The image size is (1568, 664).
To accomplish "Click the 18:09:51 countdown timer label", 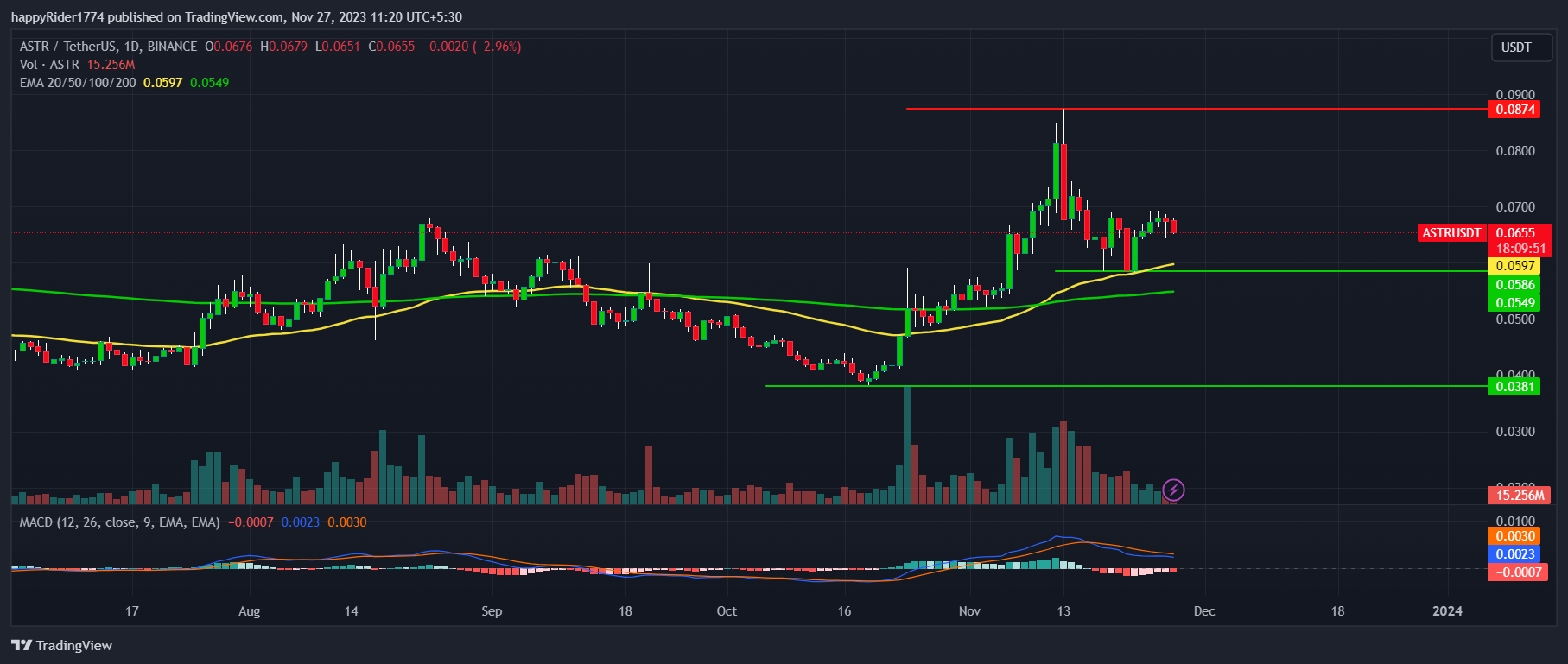I will point(1520,249).
